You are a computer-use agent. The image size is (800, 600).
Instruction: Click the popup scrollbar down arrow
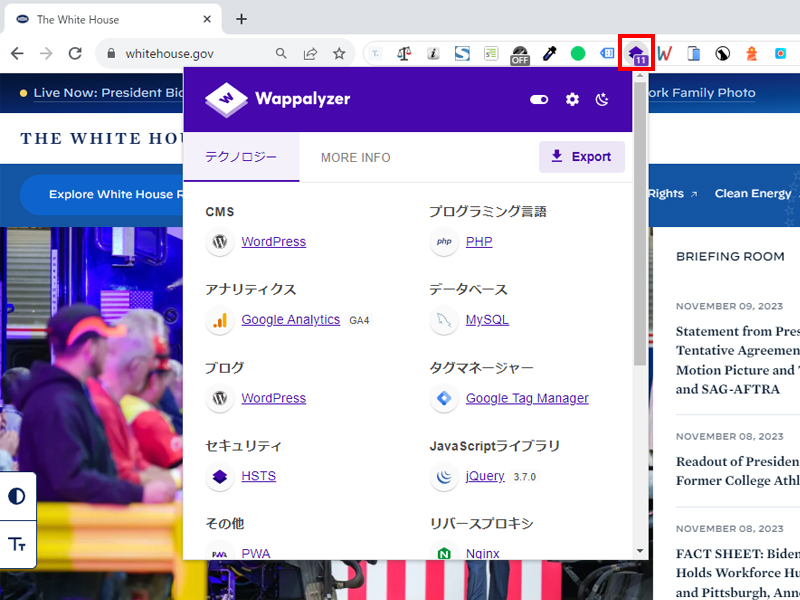tap(640, 551)
